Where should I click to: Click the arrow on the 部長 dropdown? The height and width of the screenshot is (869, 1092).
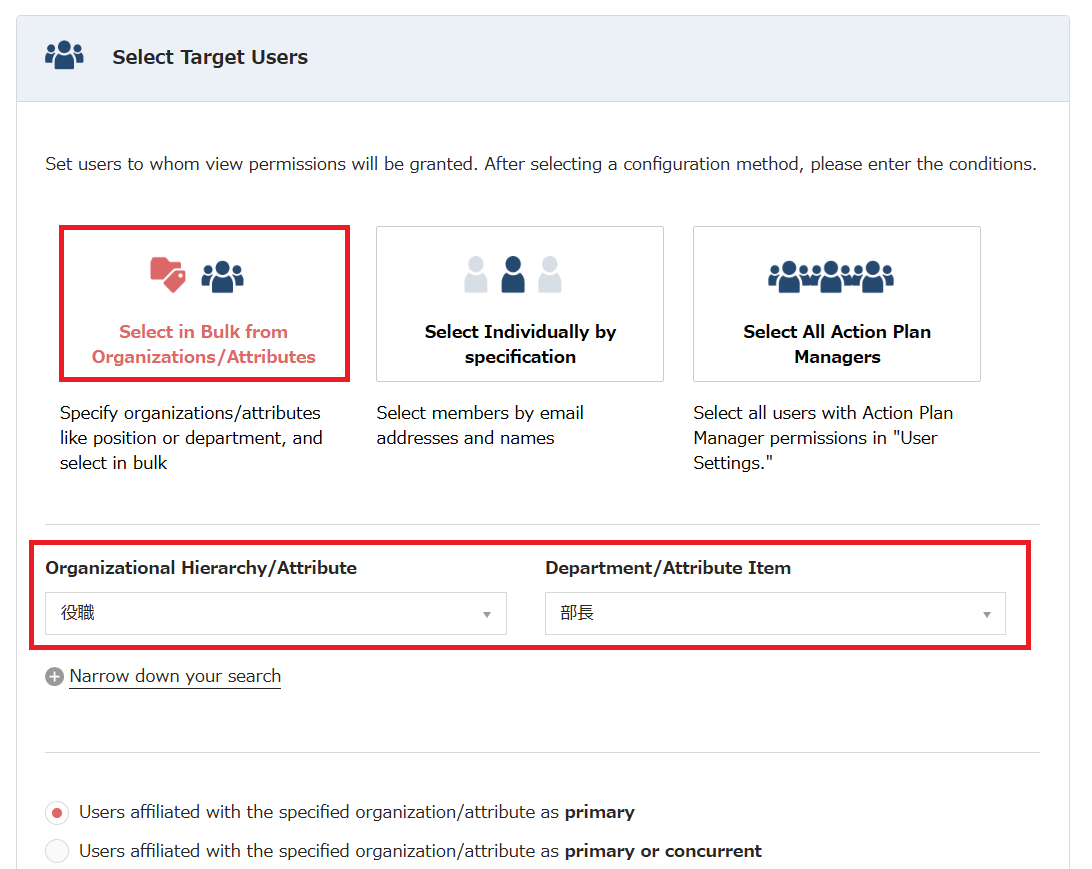[986, 614]
